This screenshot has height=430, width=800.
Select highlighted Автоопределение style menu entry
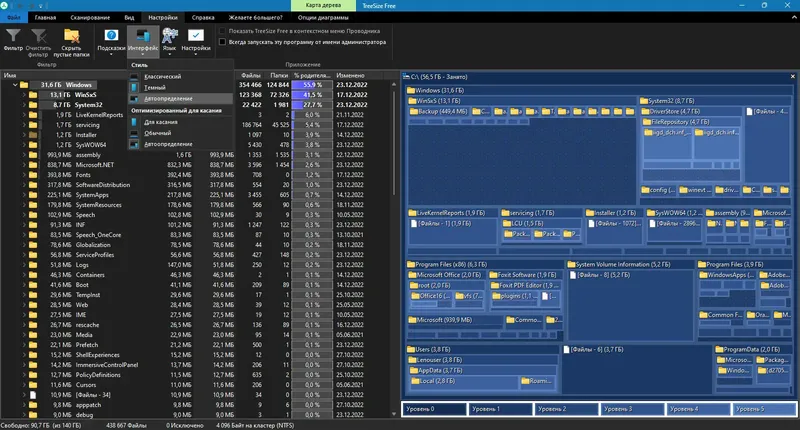(x=181, y=98)
